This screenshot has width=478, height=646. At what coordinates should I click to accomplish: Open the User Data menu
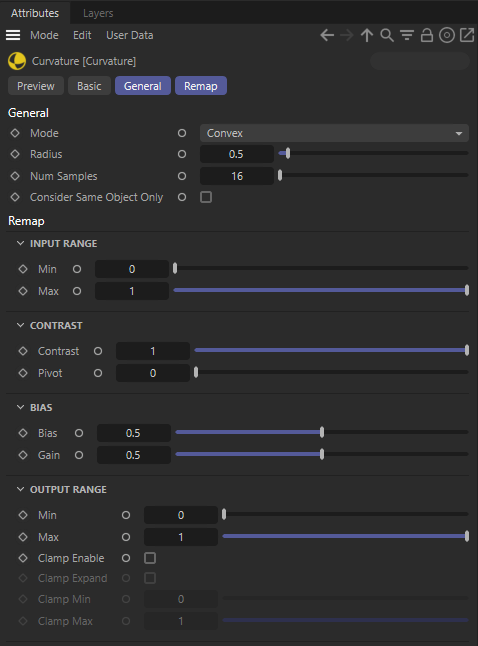coord(129,35)
